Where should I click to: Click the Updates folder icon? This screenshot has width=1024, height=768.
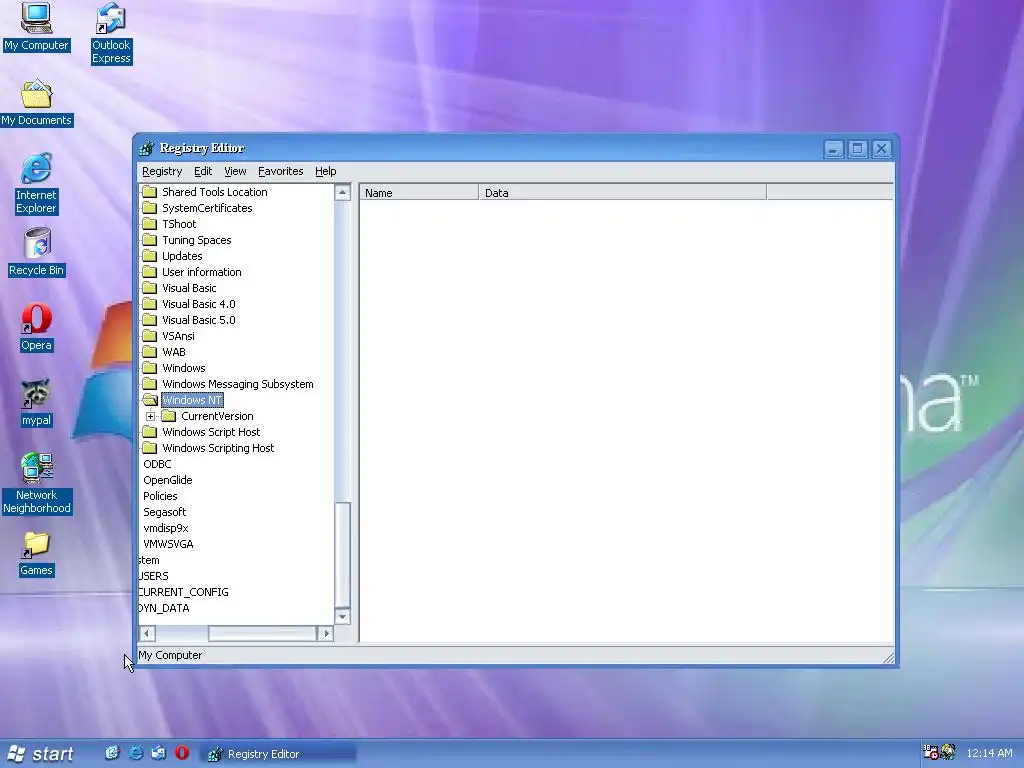pos(150,255)
